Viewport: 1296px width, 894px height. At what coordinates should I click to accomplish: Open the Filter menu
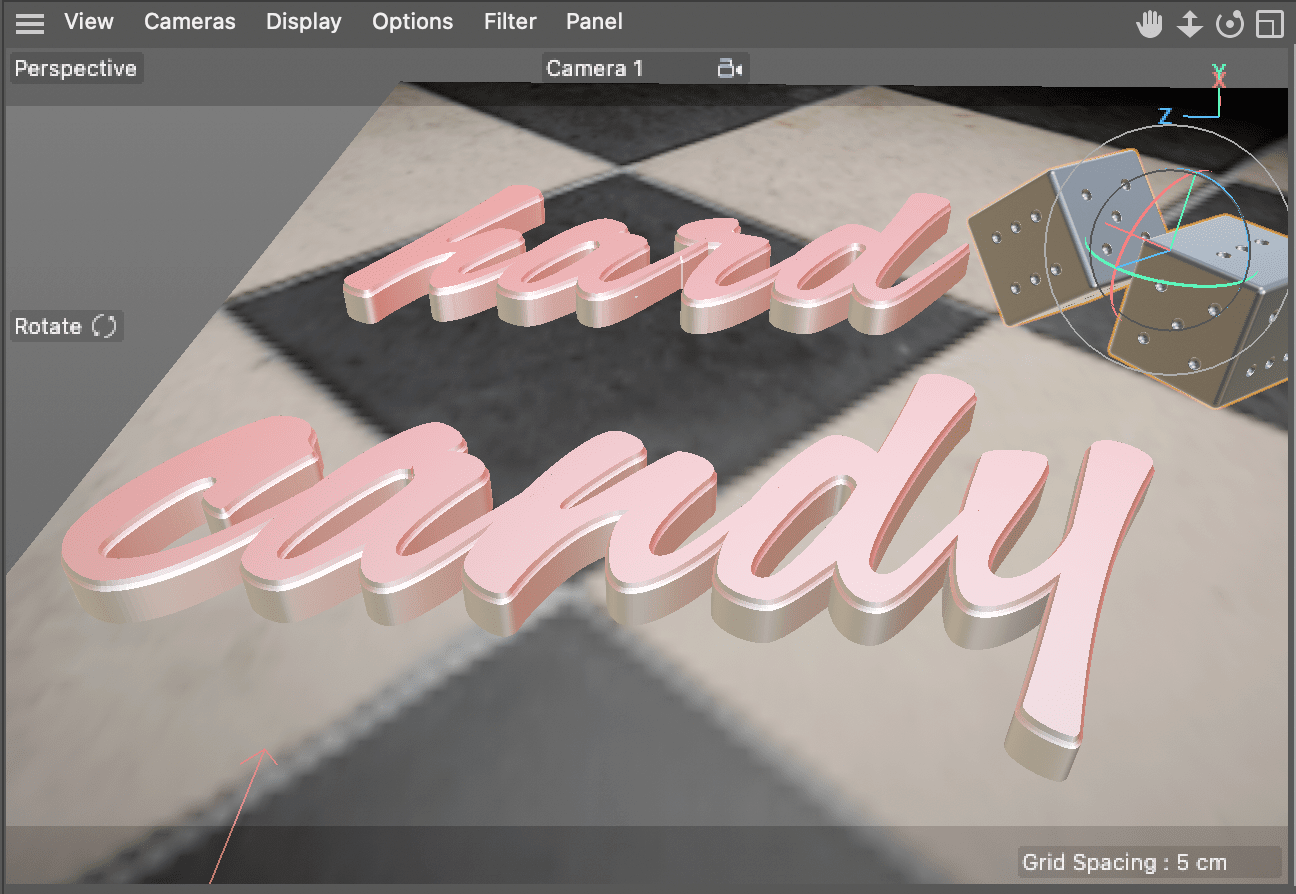click(x=509, y=21)
